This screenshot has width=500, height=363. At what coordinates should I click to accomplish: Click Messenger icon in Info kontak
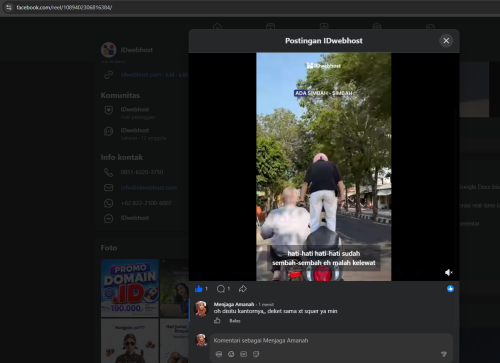pos(109,218)
